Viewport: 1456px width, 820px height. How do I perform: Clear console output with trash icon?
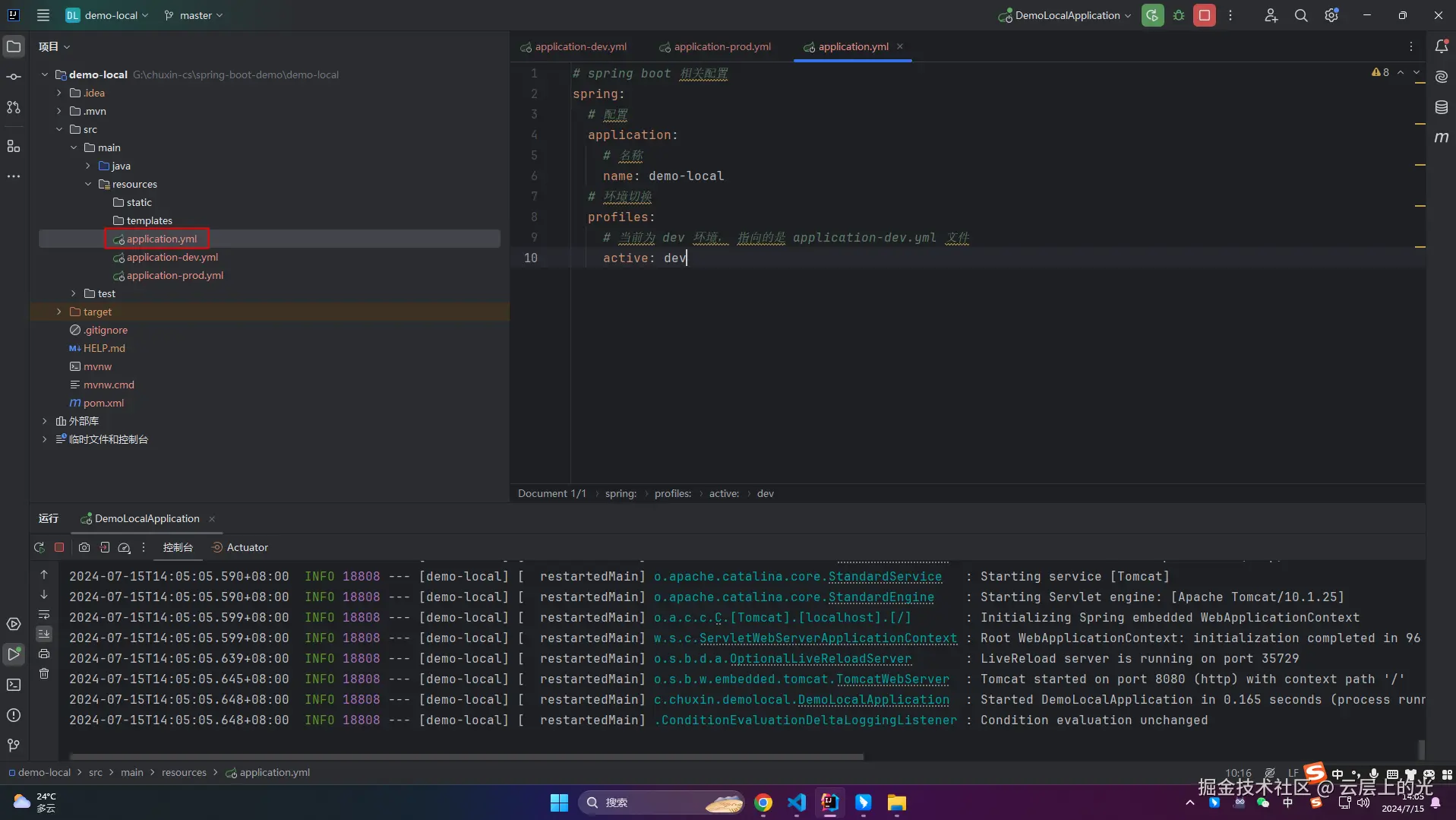[44, 673]
